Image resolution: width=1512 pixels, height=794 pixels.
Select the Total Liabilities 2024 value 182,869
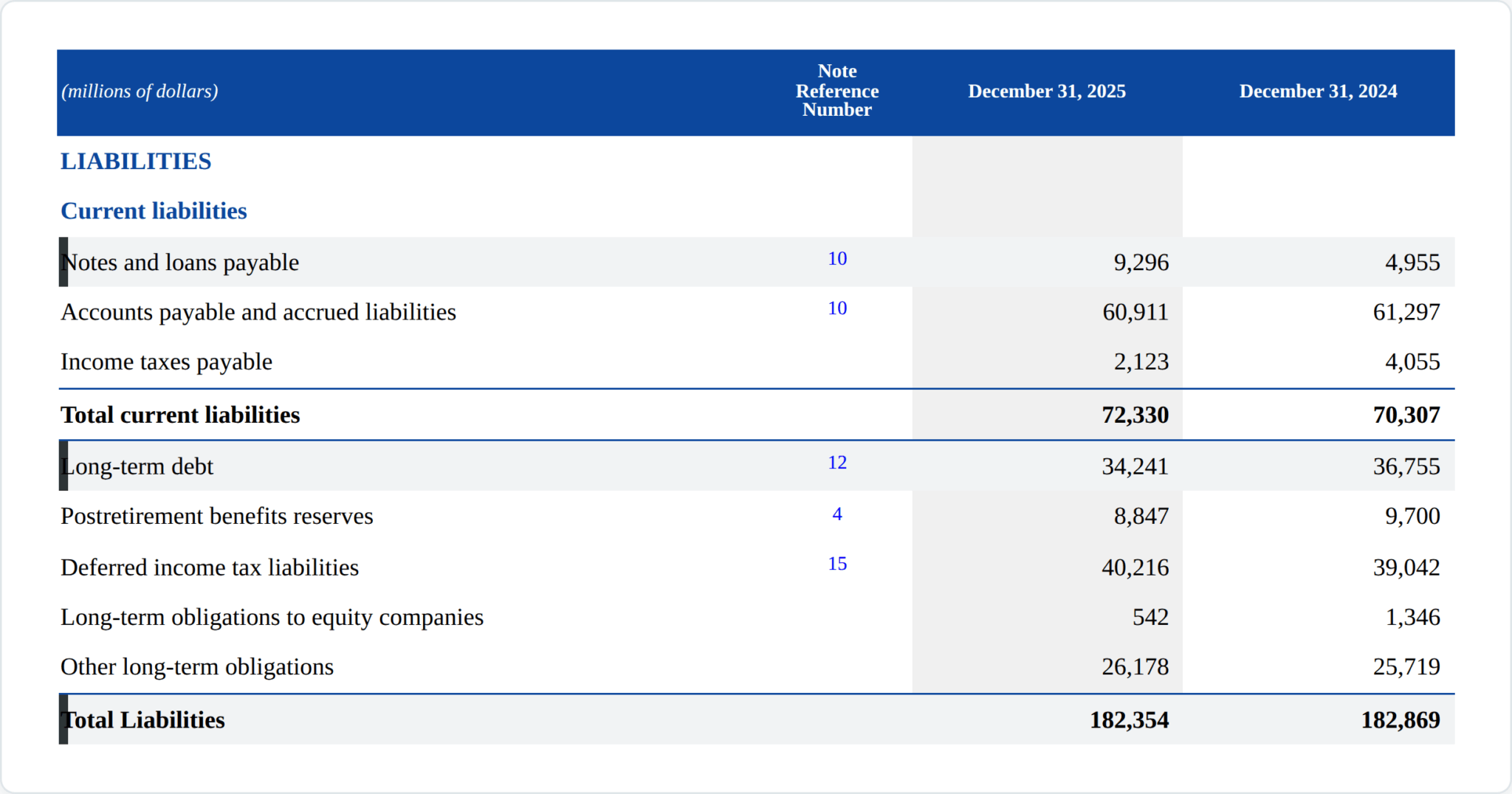tap(1401, 719)
